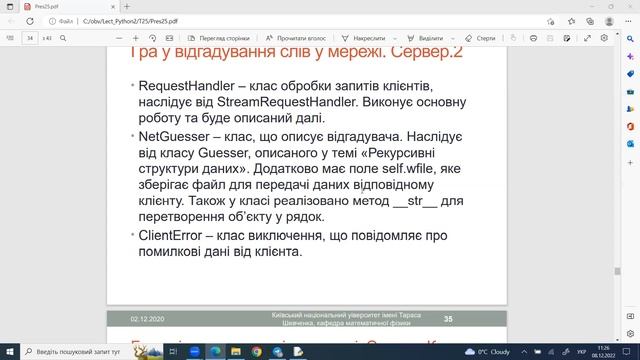Expand the Накреслити pen options dropdown
Viewport: 640px width, 360px height.
click(395, 38)
